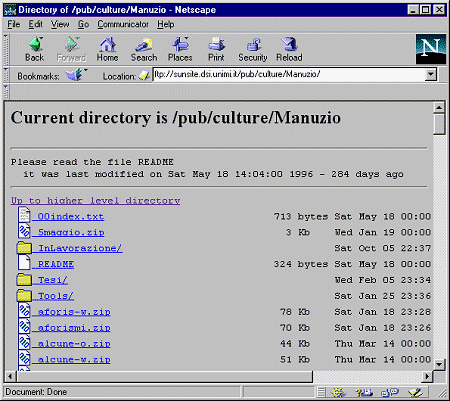Image resolution: width=450 pixels, height=401 pixels.
Task: Click the 324 bytes size text
Action: 301,264
